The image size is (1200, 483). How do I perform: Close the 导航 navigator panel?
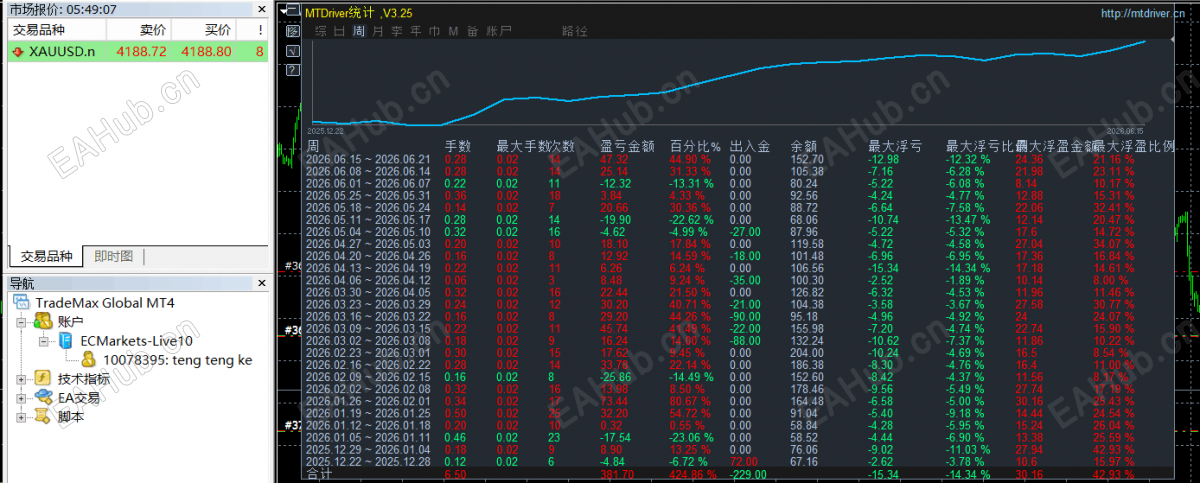click(x=261, y=283)
